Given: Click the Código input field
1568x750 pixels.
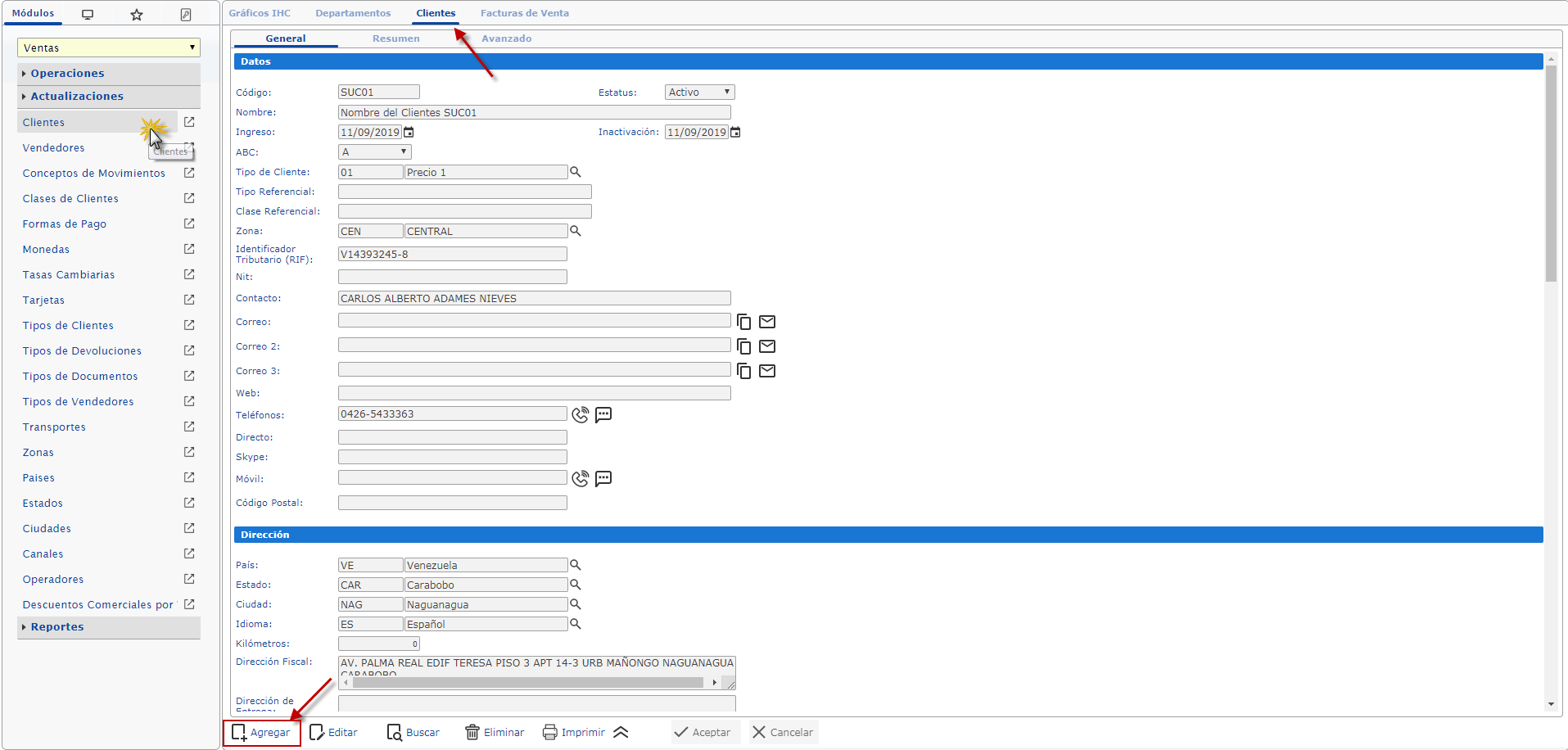Looking at the screenshot, I should pyautogui.click(x=379, y=93).
